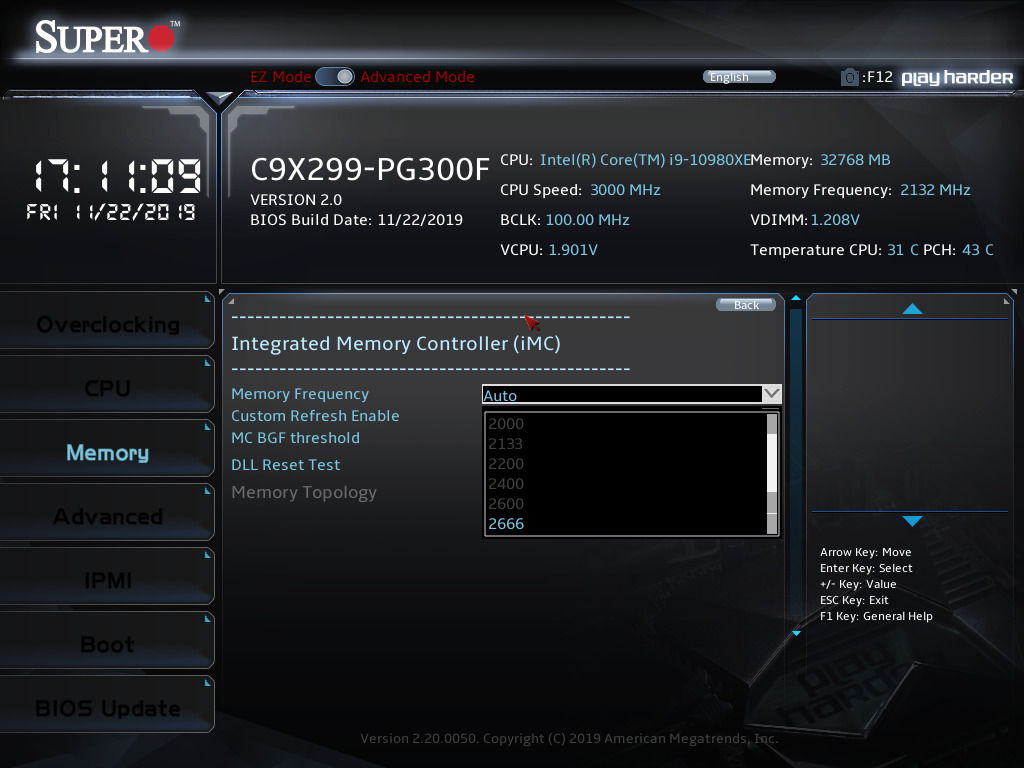Click the date FRI 11/22/2019
Screen dimensions: 1024x768
click(111, 212)
